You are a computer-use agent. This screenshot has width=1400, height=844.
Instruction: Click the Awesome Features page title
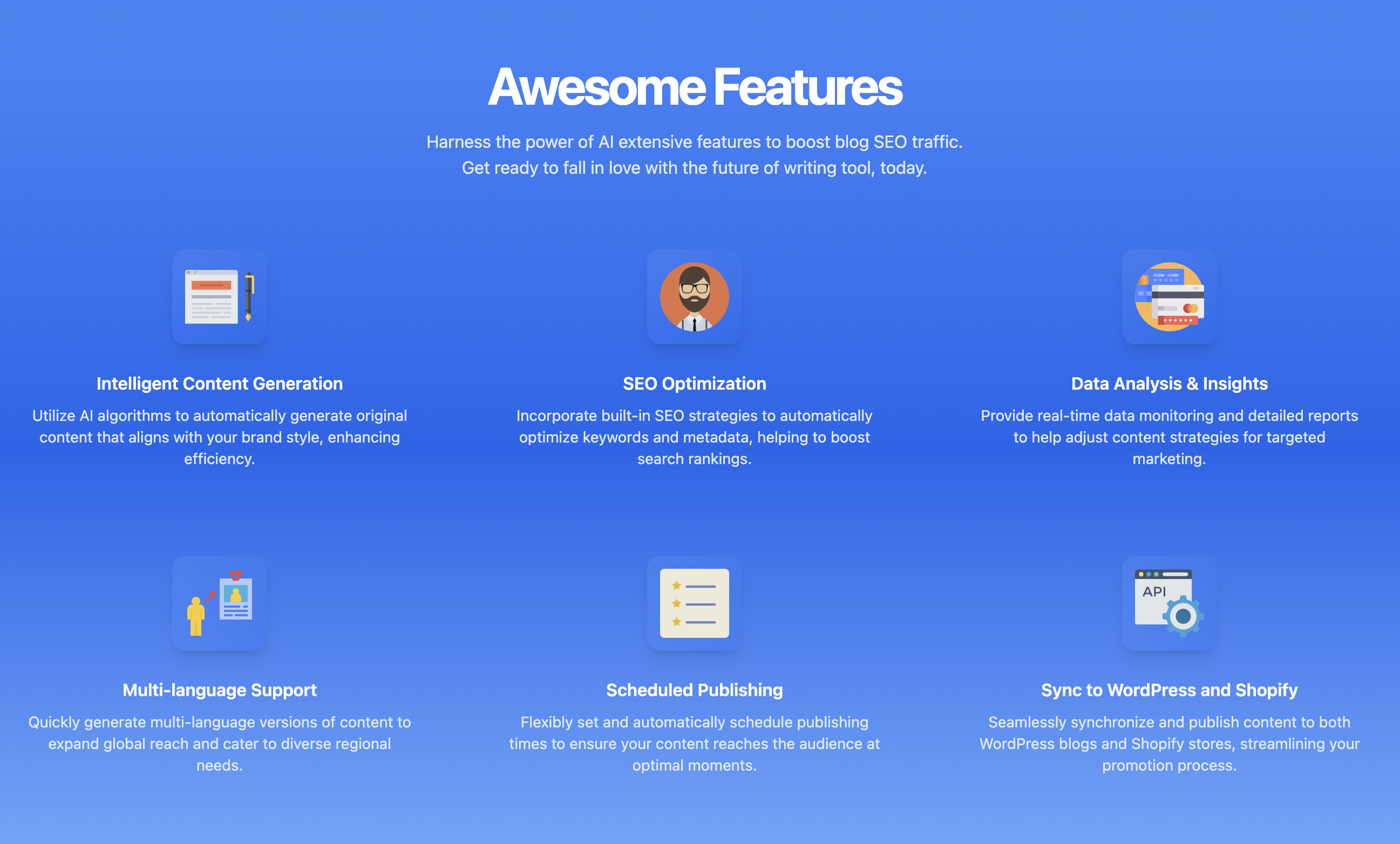(x=696, y=88)
